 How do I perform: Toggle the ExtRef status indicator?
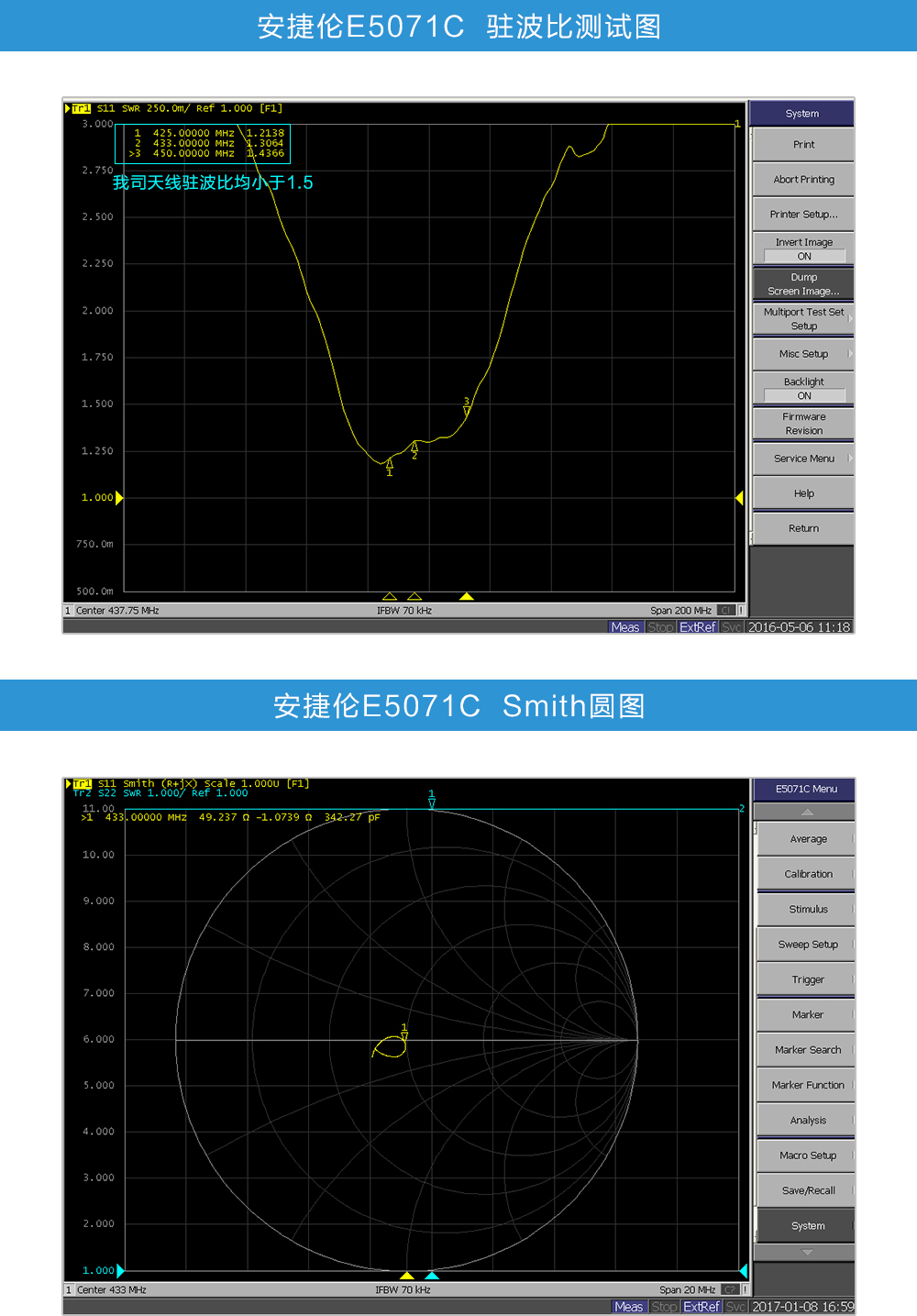click(x=698, y=626)
